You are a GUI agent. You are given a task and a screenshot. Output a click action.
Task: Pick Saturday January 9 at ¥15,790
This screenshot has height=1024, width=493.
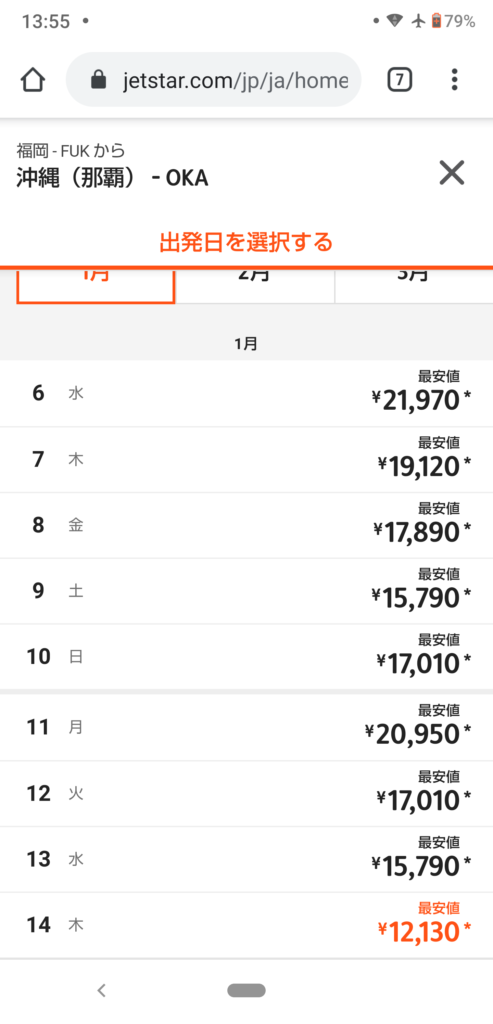pos(246,592)
